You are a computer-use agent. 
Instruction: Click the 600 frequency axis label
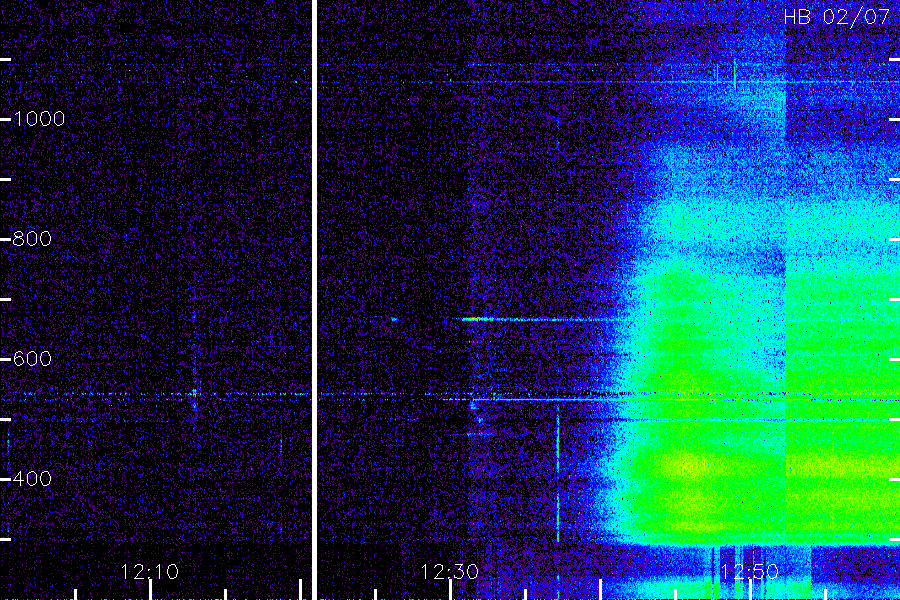click(x=32, y=359)
